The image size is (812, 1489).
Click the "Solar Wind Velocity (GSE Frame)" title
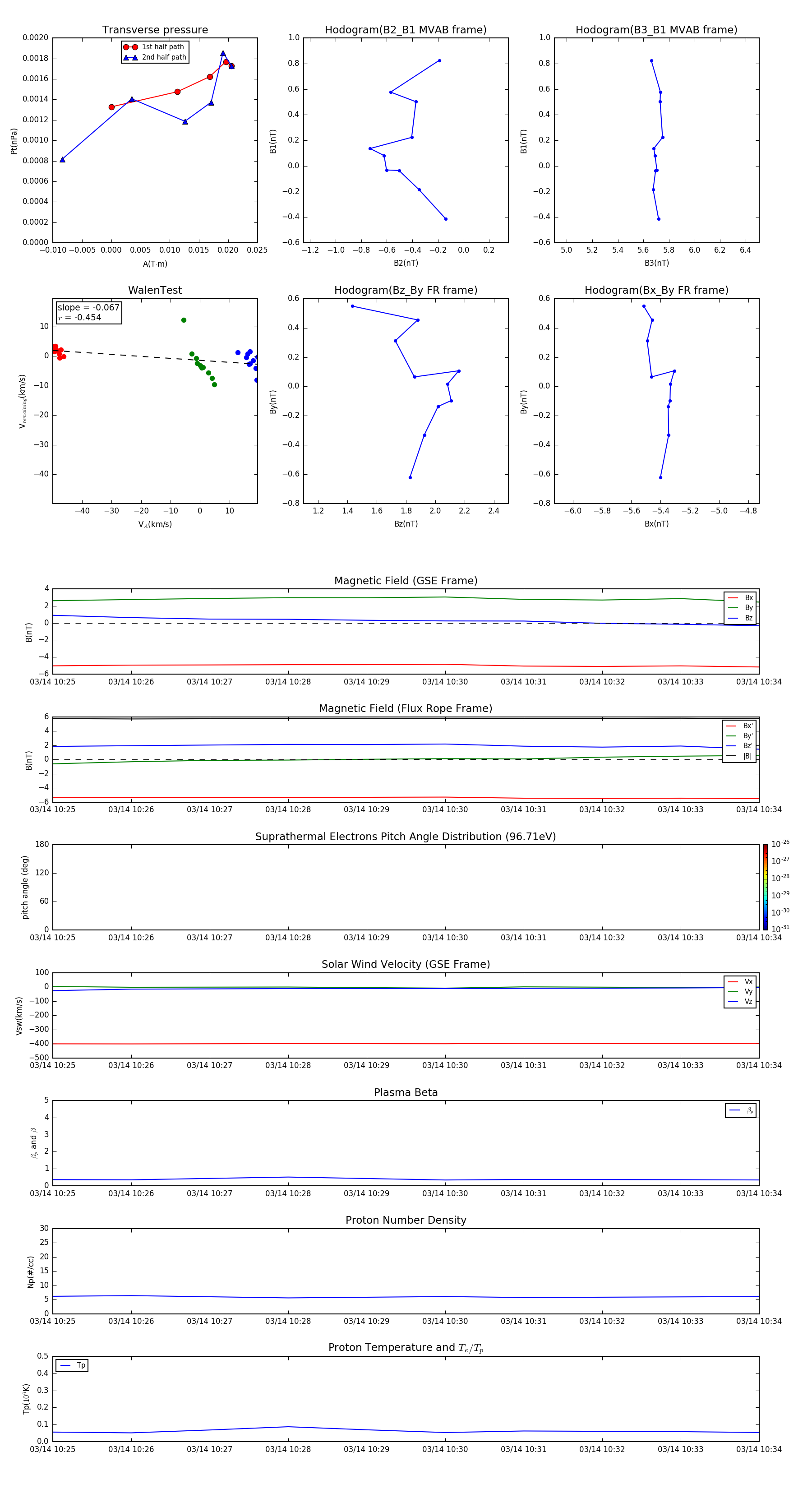406,964
